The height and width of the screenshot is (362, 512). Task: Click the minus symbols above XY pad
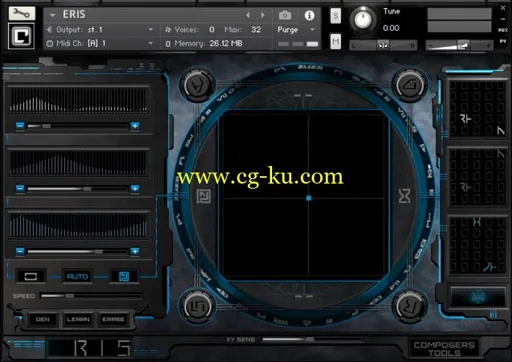(303, 96)
